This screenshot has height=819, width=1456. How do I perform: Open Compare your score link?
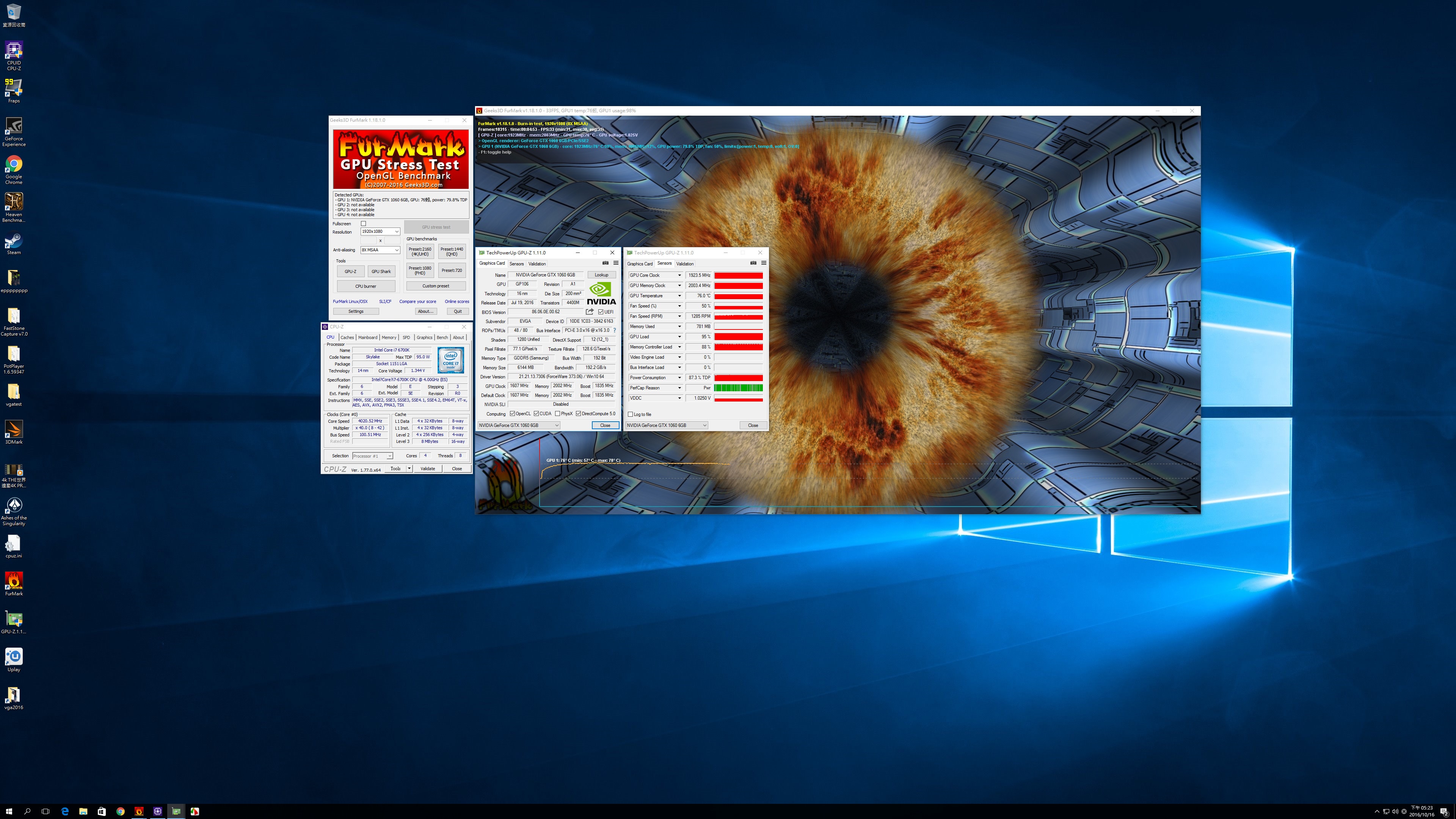(418, 301)
